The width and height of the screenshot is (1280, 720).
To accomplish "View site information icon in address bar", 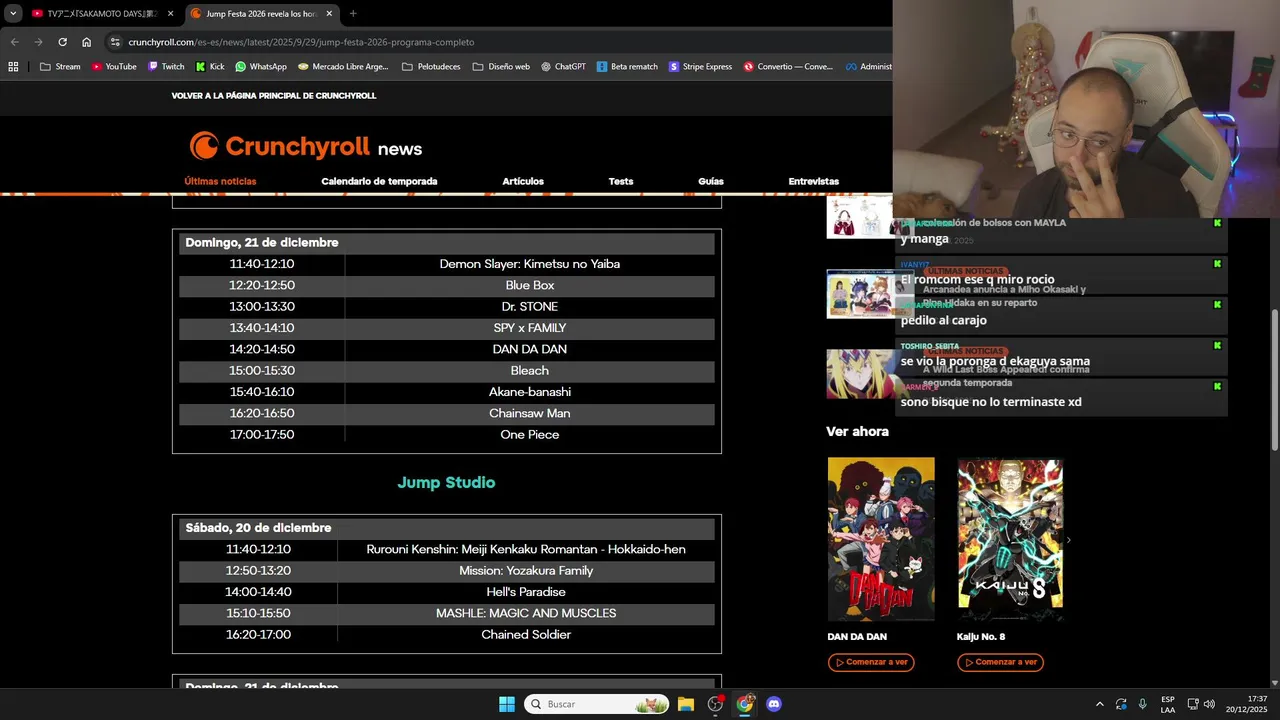I will click(x=115, y=42).
